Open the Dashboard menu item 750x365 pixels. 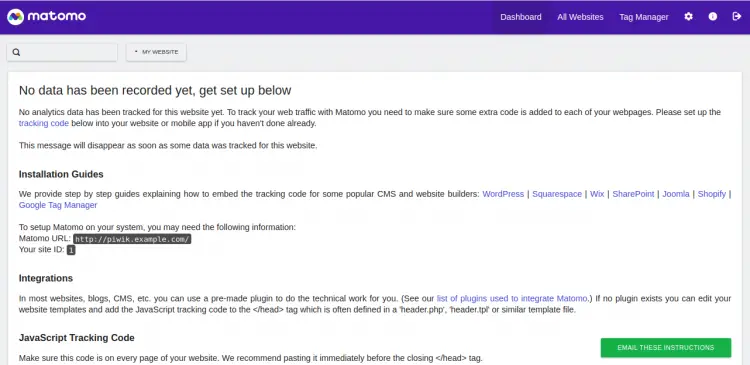click(x=521, y=17)
